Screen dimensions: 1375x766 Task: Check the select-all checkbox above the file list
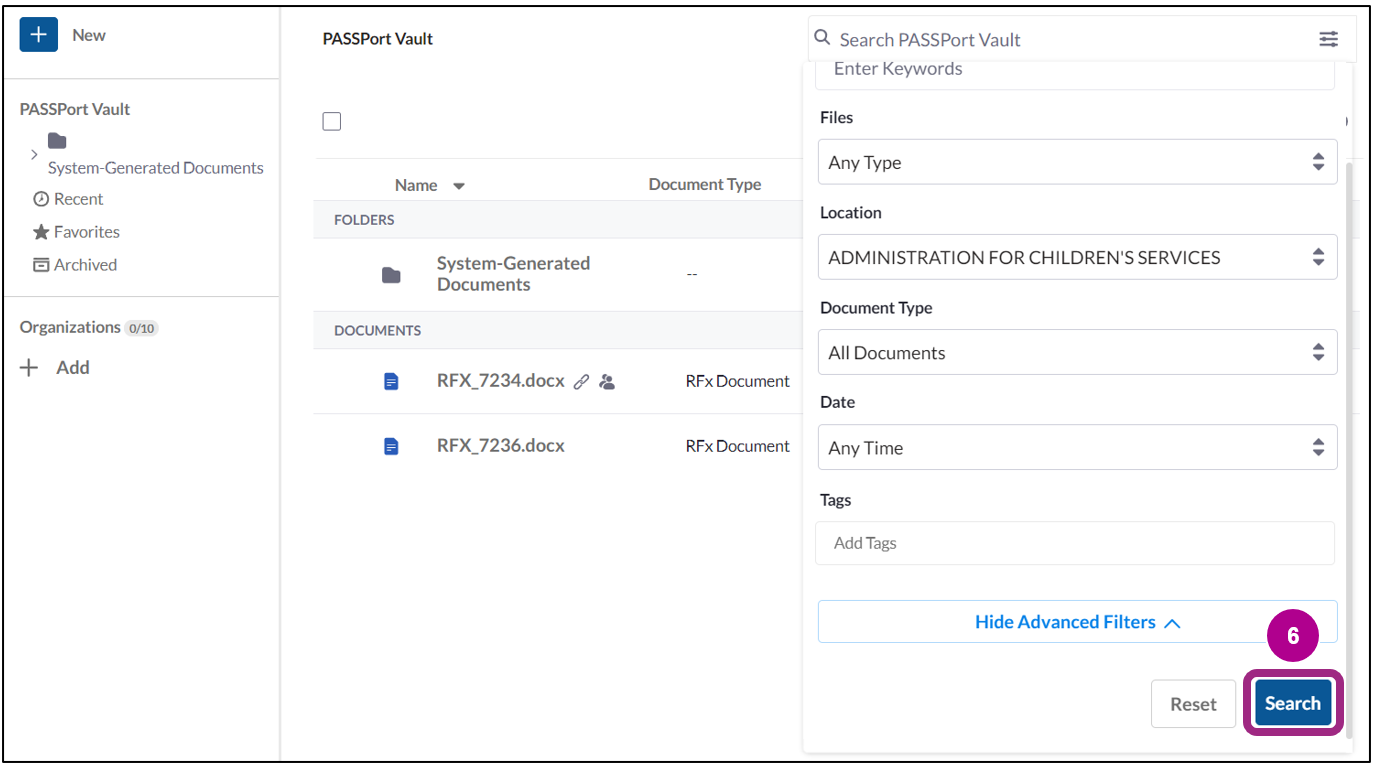pyautogui.click(x=331, y=121)
